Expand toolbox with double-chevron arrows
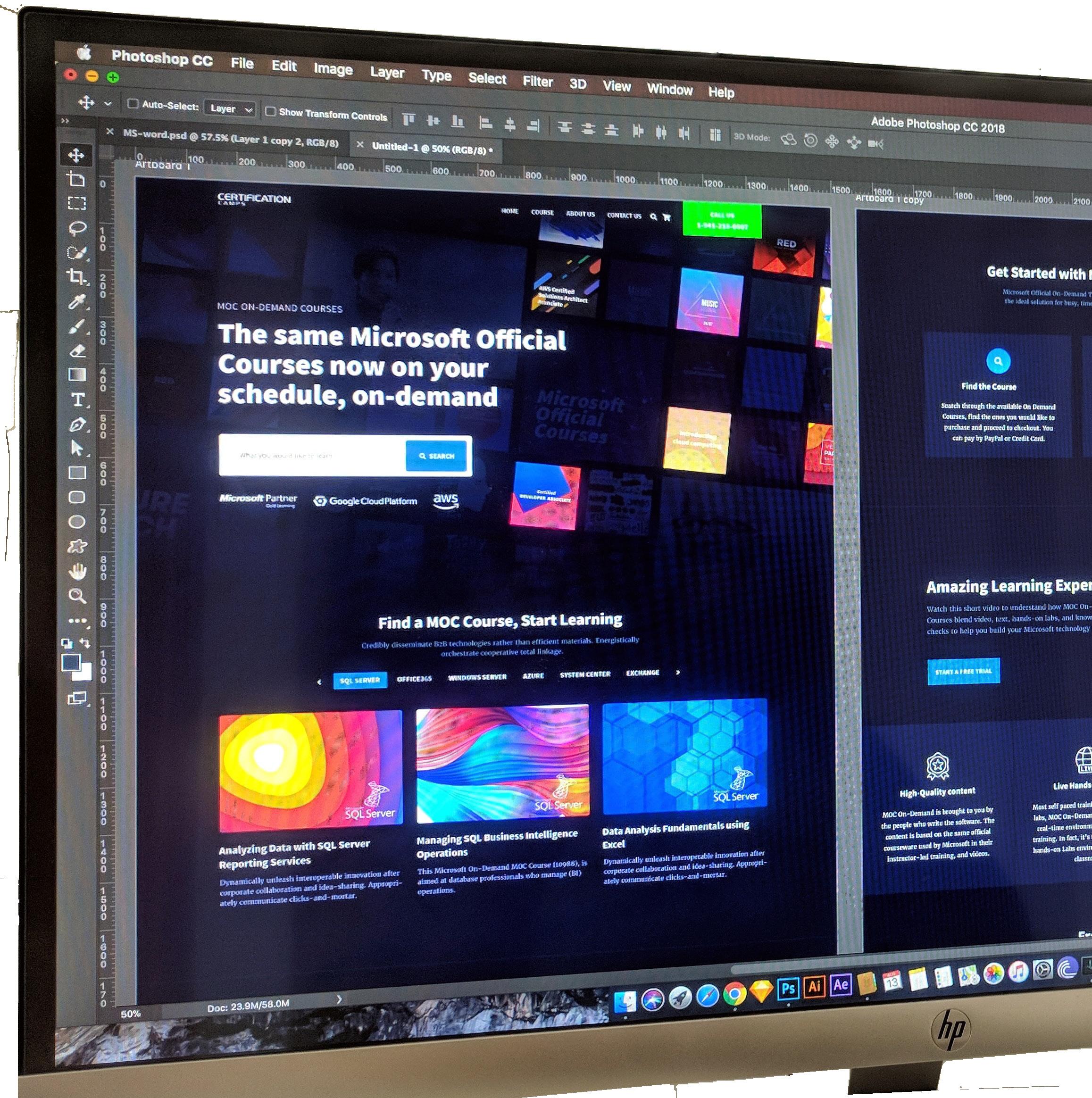This screenshot has width=1092, height=1098. (x=65, y=120)
